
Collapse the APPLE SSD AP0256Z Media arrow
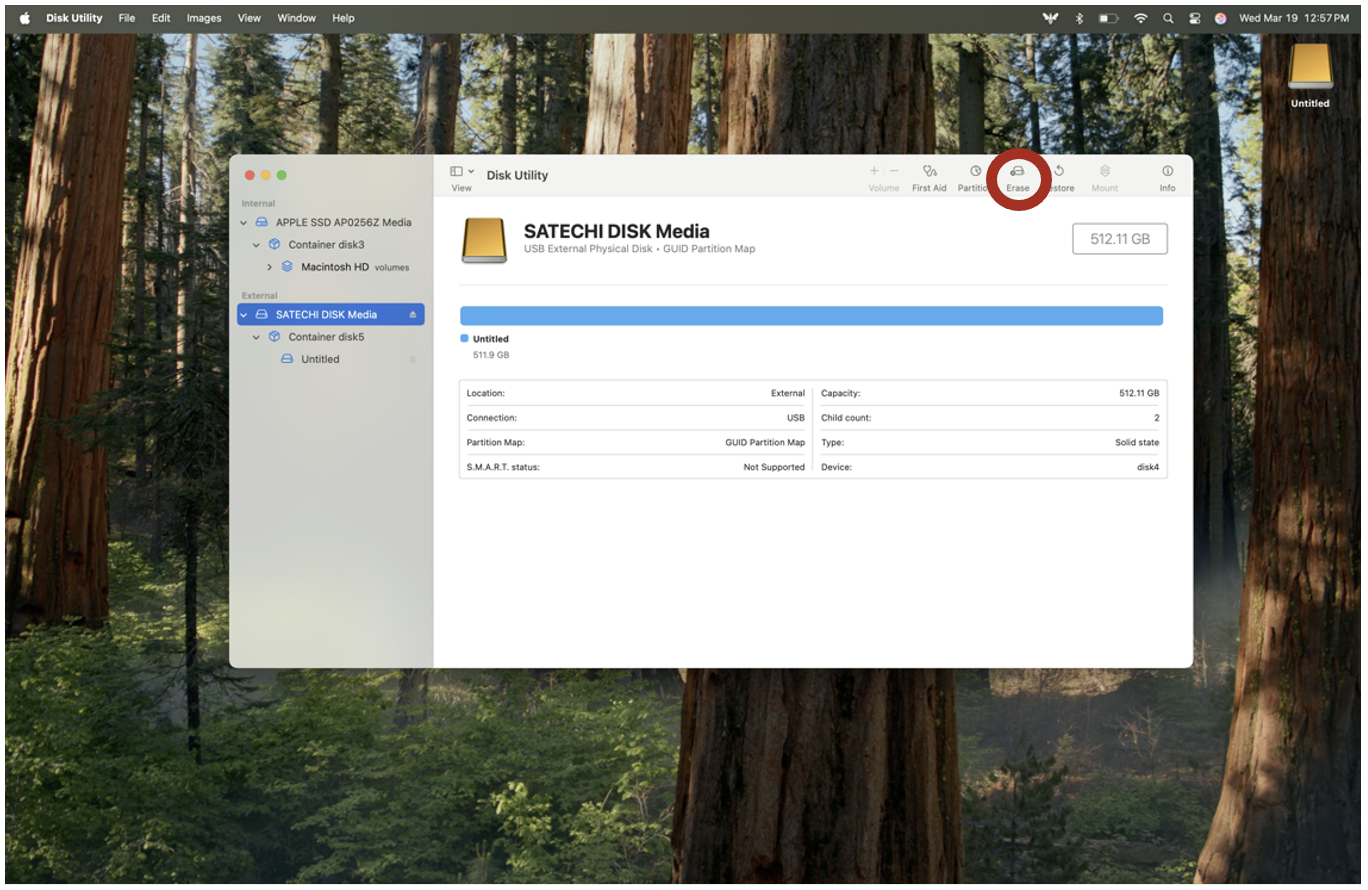(x=244, y=223)
